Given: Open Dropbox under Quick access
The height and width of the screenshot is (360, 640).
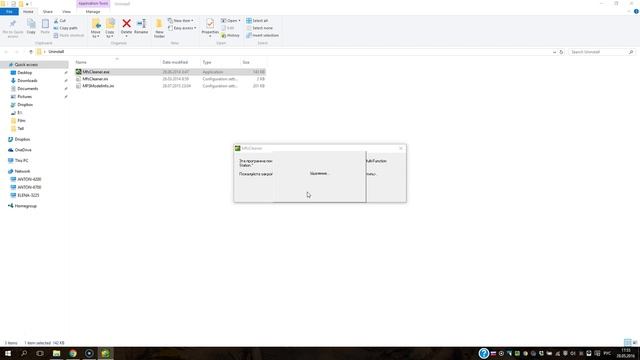Looking at the screenshot, I should pos(25,105).
